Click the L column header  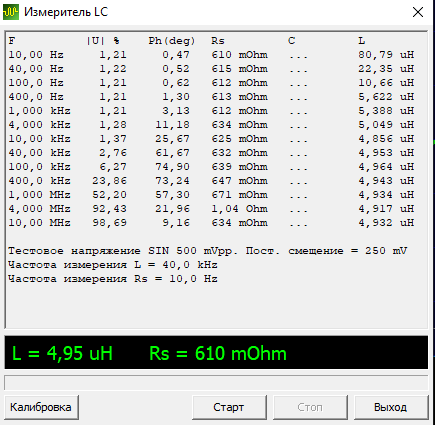[x=362, y=41]
